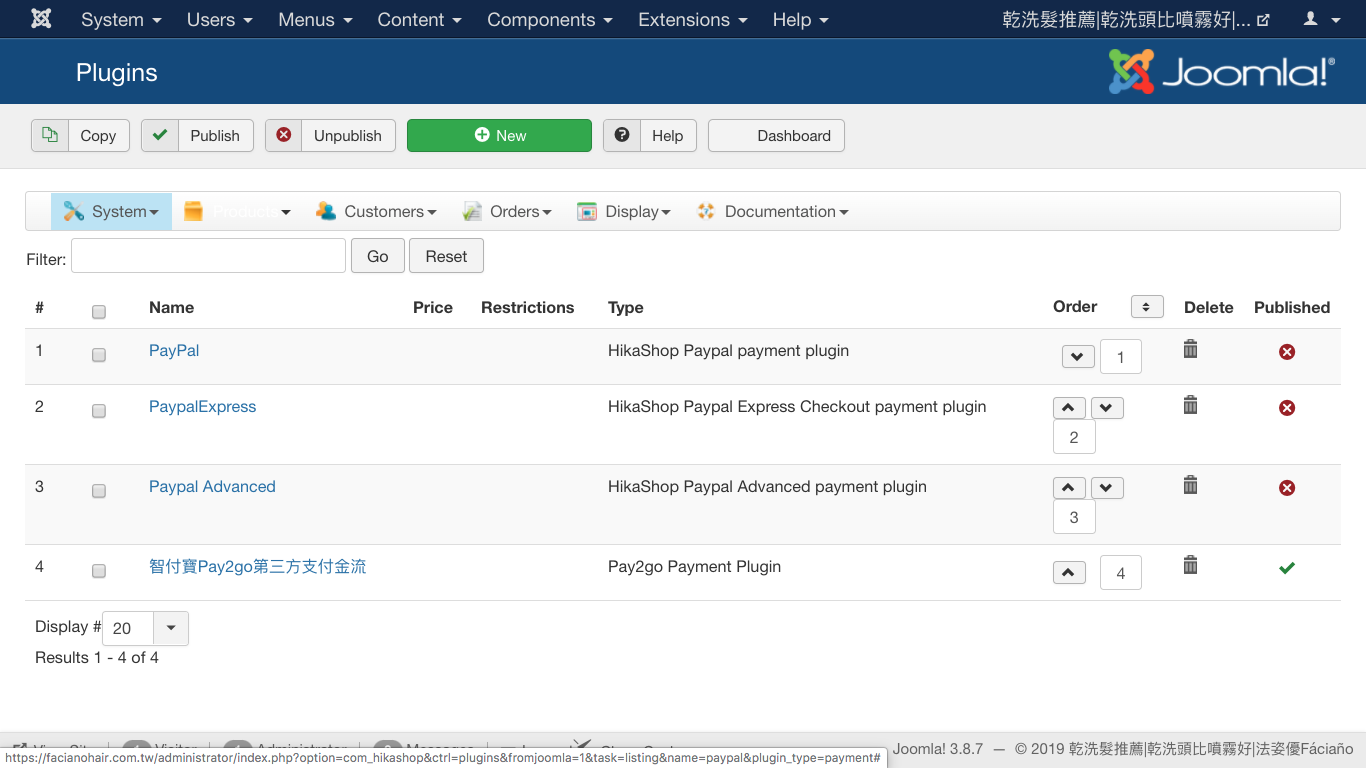Delete the PayPal plugin via trash icon
The height and width of the screenshot is (768, 1366).
pos(1190,349)
